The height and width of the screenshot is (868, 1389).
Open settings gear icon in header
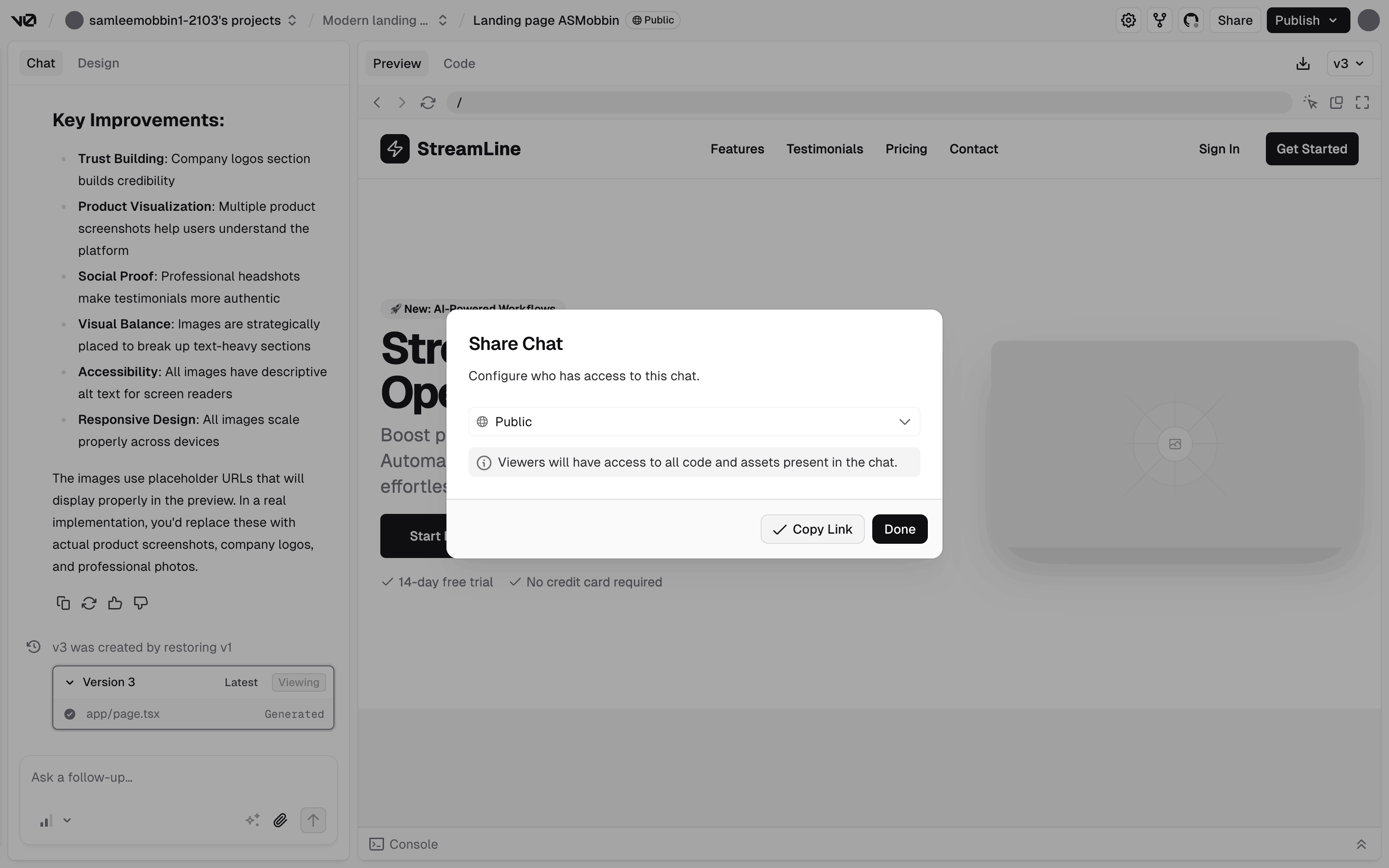pyautogui.click(x=1128, y=21)
